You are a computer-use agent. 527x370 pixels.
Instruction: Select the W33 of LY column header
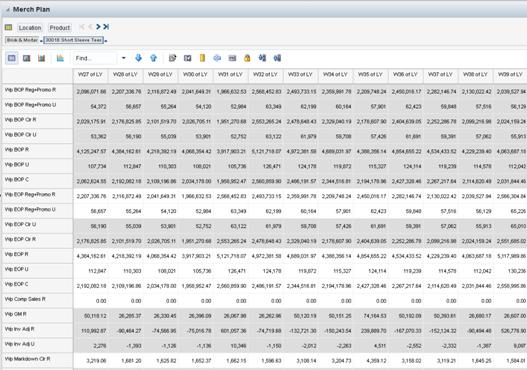point(300,75)
